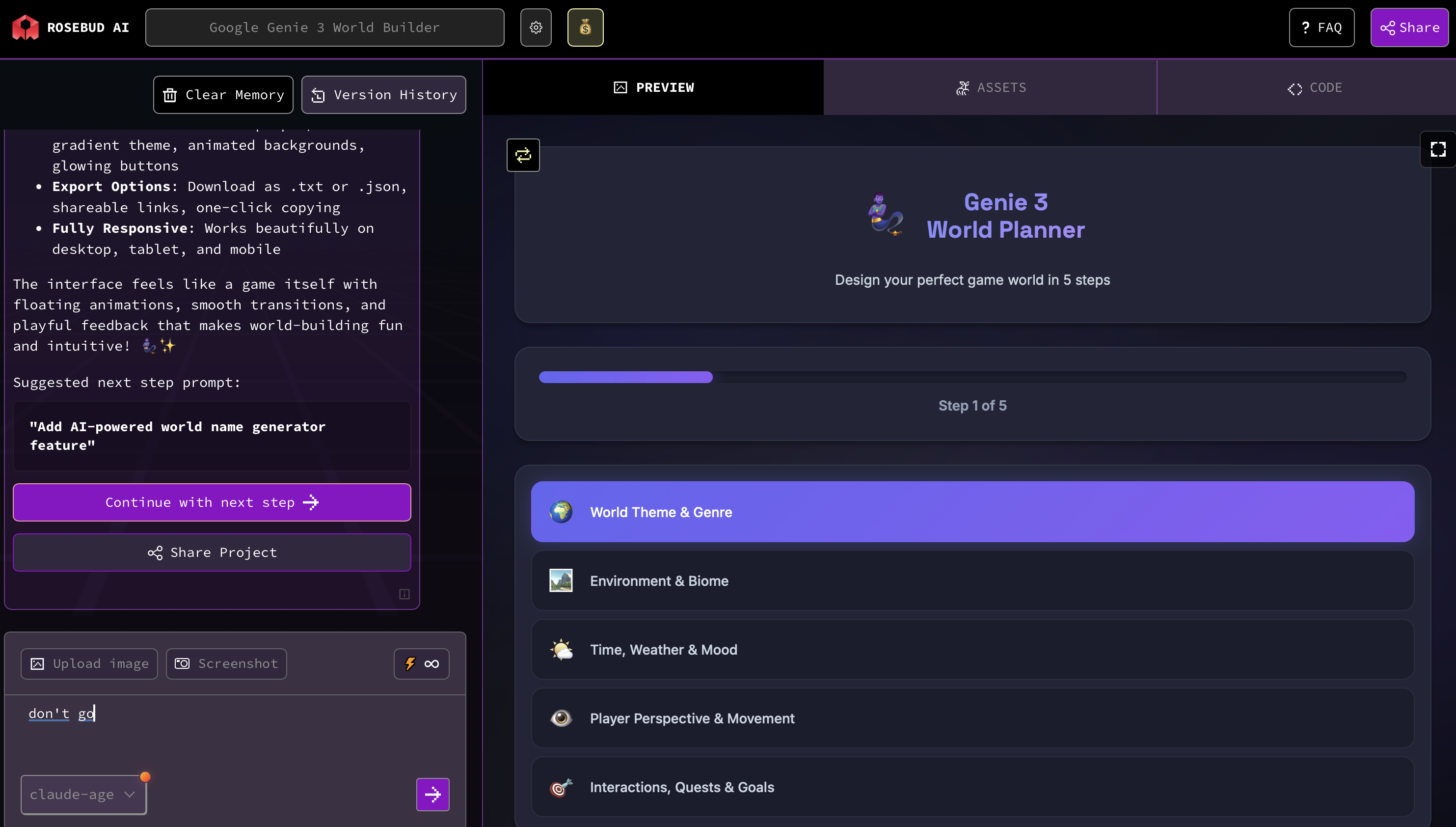Click the Screenshot camera button

tap(226, 663)
